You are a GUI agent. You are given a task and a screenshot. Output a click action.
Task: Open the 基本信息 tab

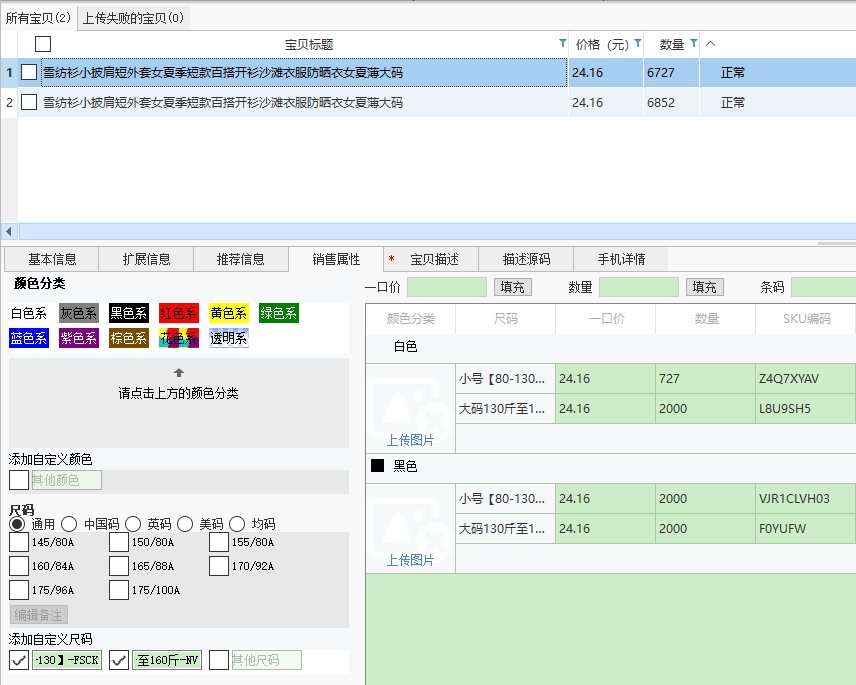click(x=52, y=259)
